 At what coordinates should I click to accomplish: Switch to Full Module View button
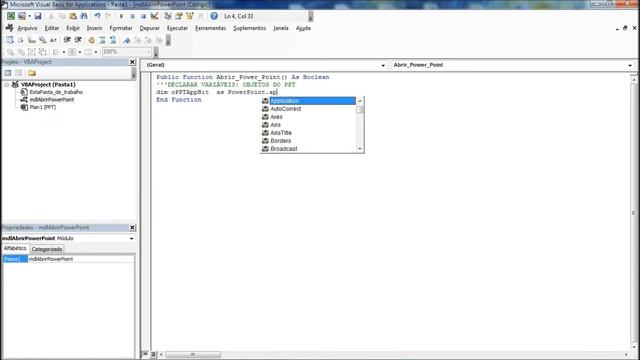coord(153,354)
